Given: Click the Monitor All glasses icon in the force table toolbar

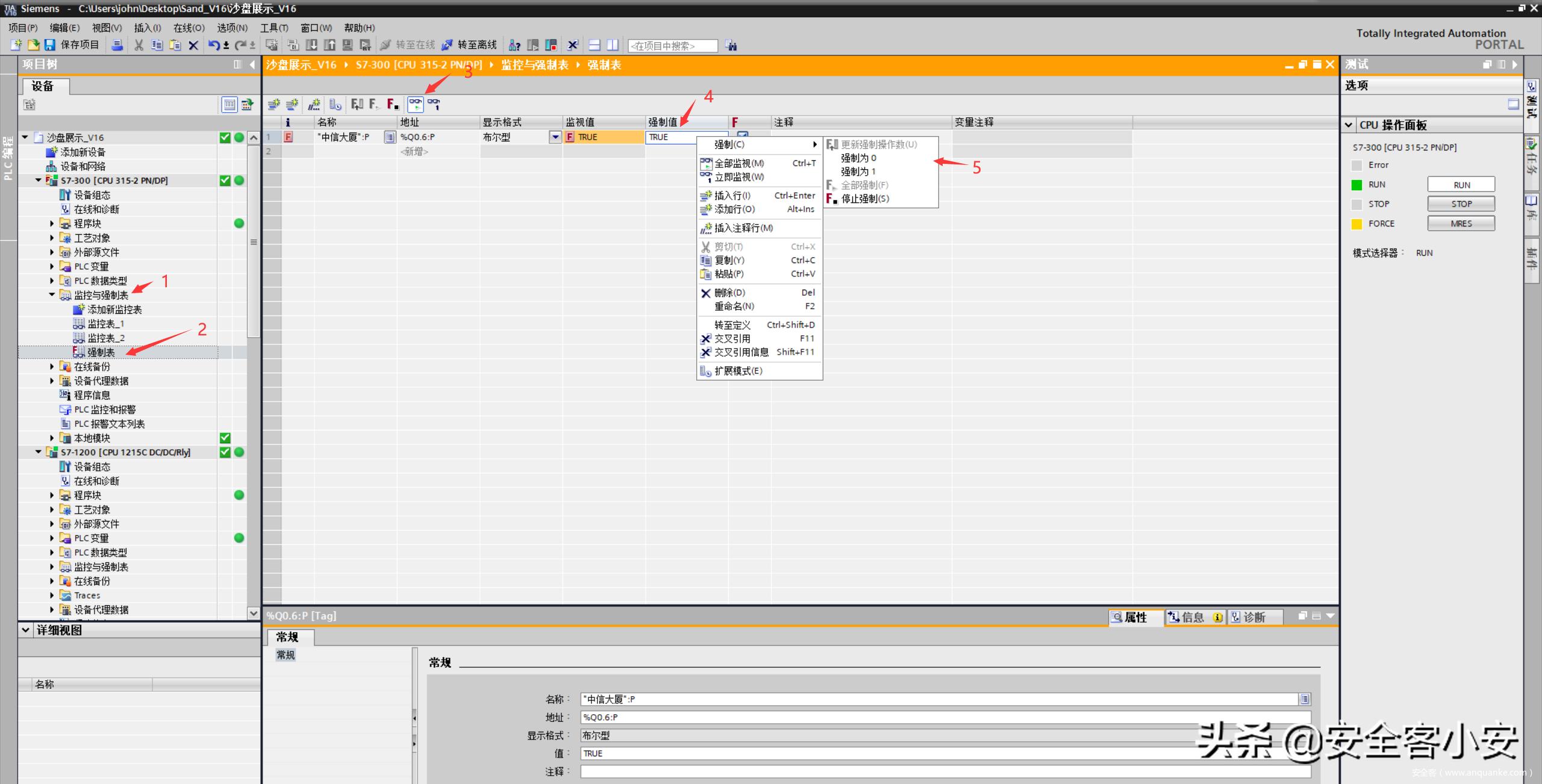Looking at the screenshot, I should coord(415,105).
